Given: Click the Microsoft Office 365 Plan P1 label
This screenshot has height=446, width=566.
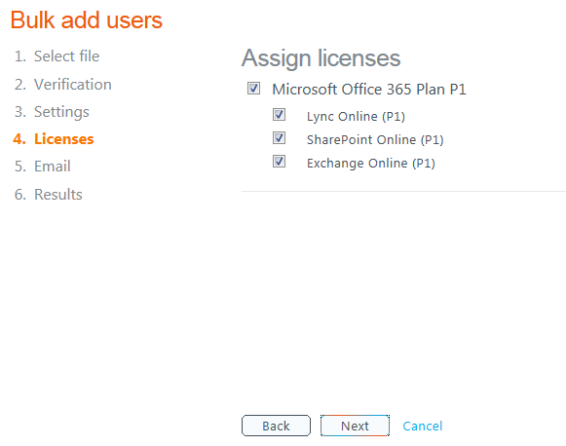Looking at the screenshot, I should [369, 89].
